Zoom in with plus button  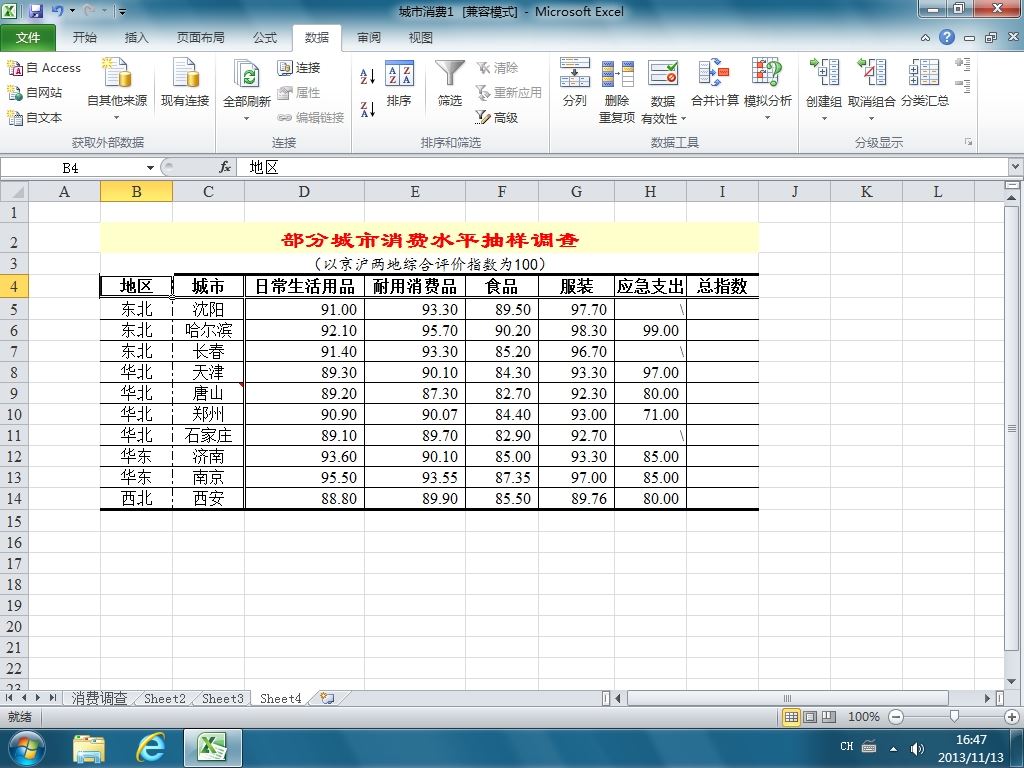(x=1013, y=717)
